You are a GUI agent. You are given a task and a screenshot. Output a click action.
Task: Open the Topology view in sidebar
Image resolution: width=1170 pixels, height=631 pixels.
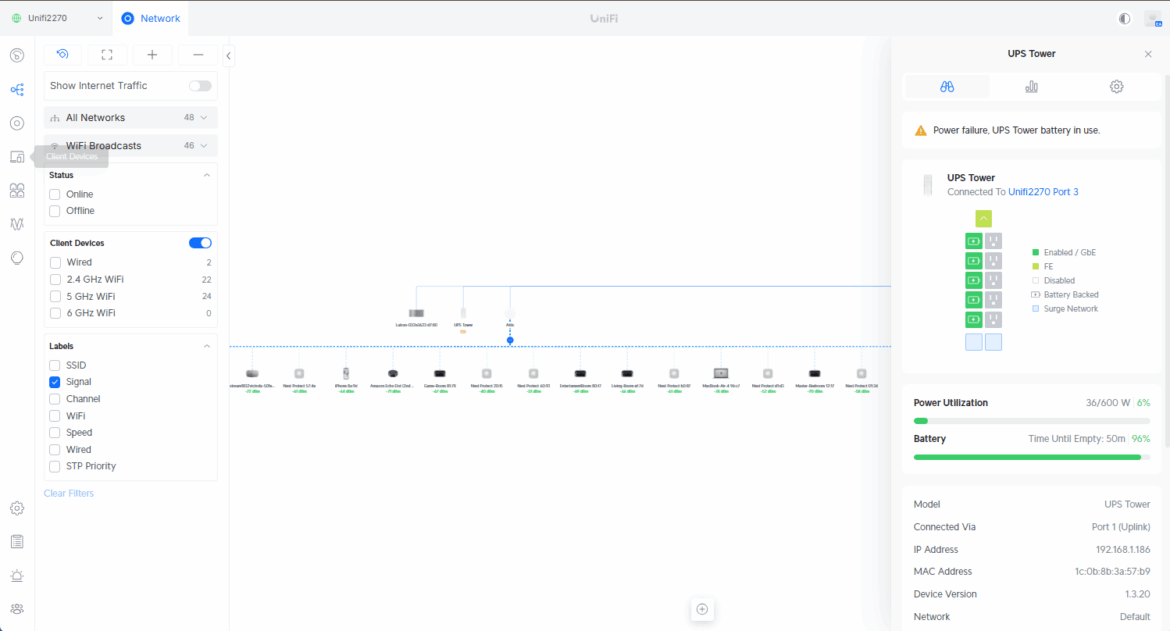(17, 89)
